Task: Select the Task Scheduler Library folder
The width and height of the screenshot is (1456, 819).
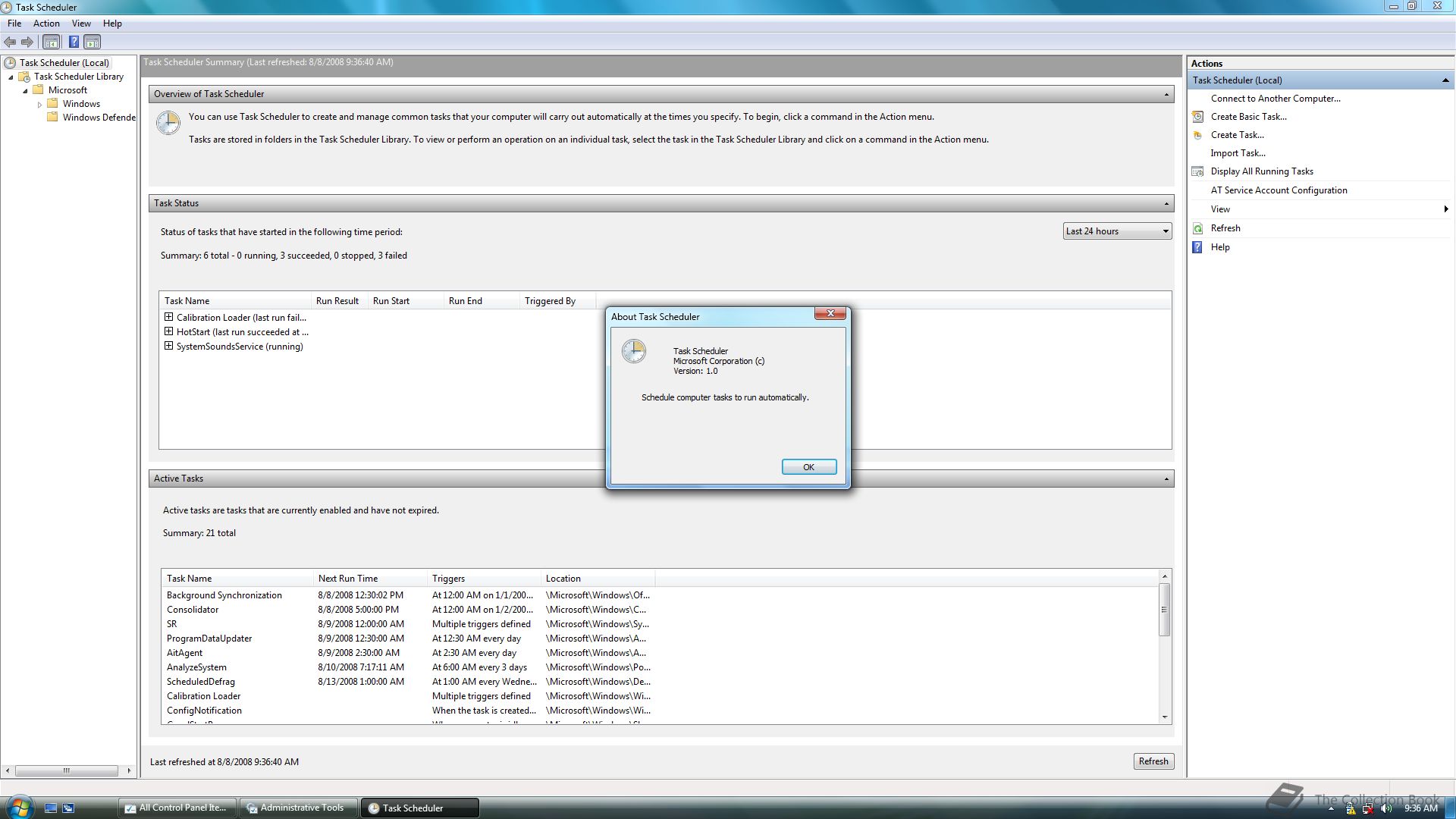Action: click(78, 77)
